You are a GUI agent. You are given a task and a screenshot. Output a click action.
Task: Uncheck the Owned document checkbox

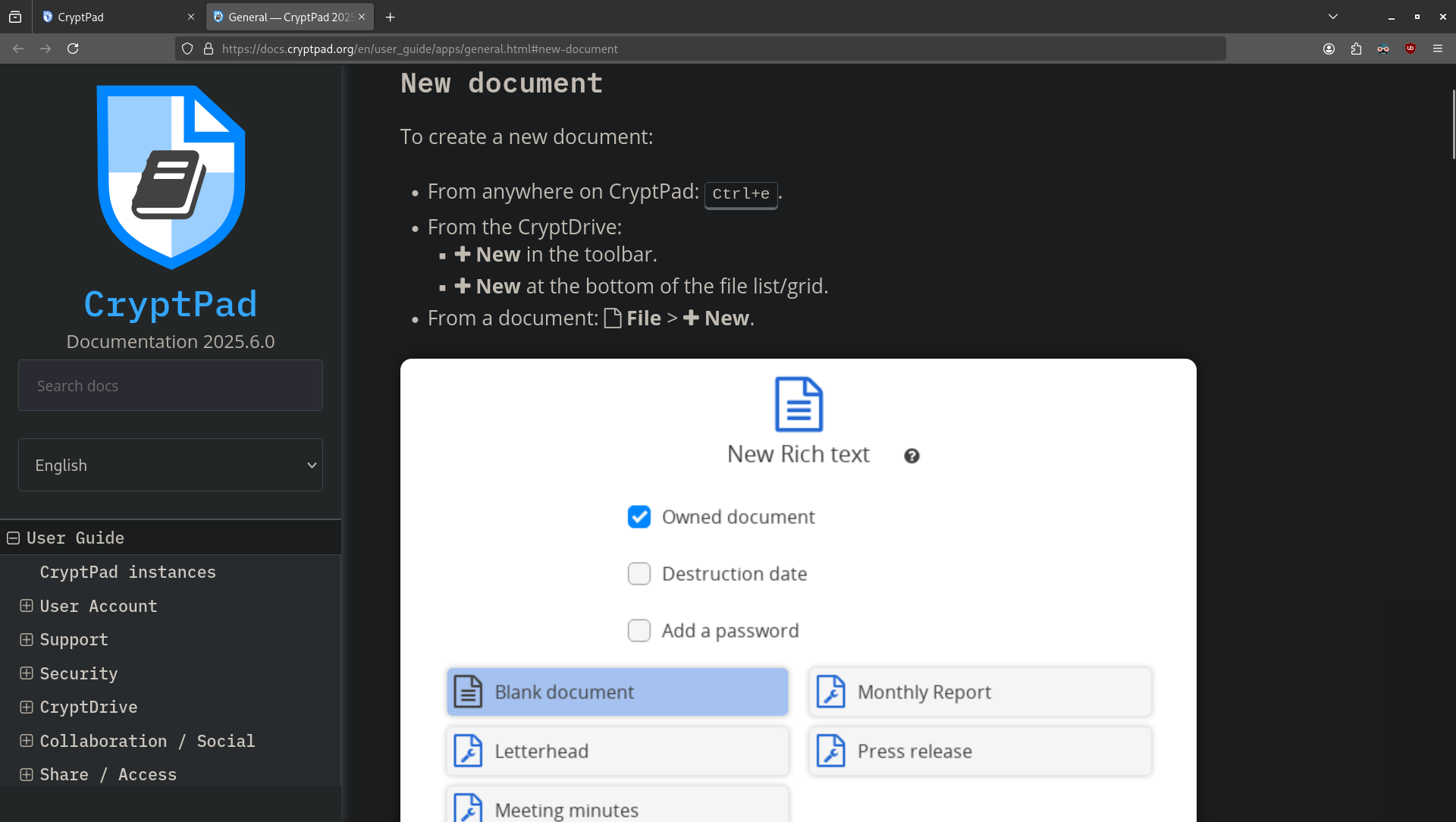[639, 516]
